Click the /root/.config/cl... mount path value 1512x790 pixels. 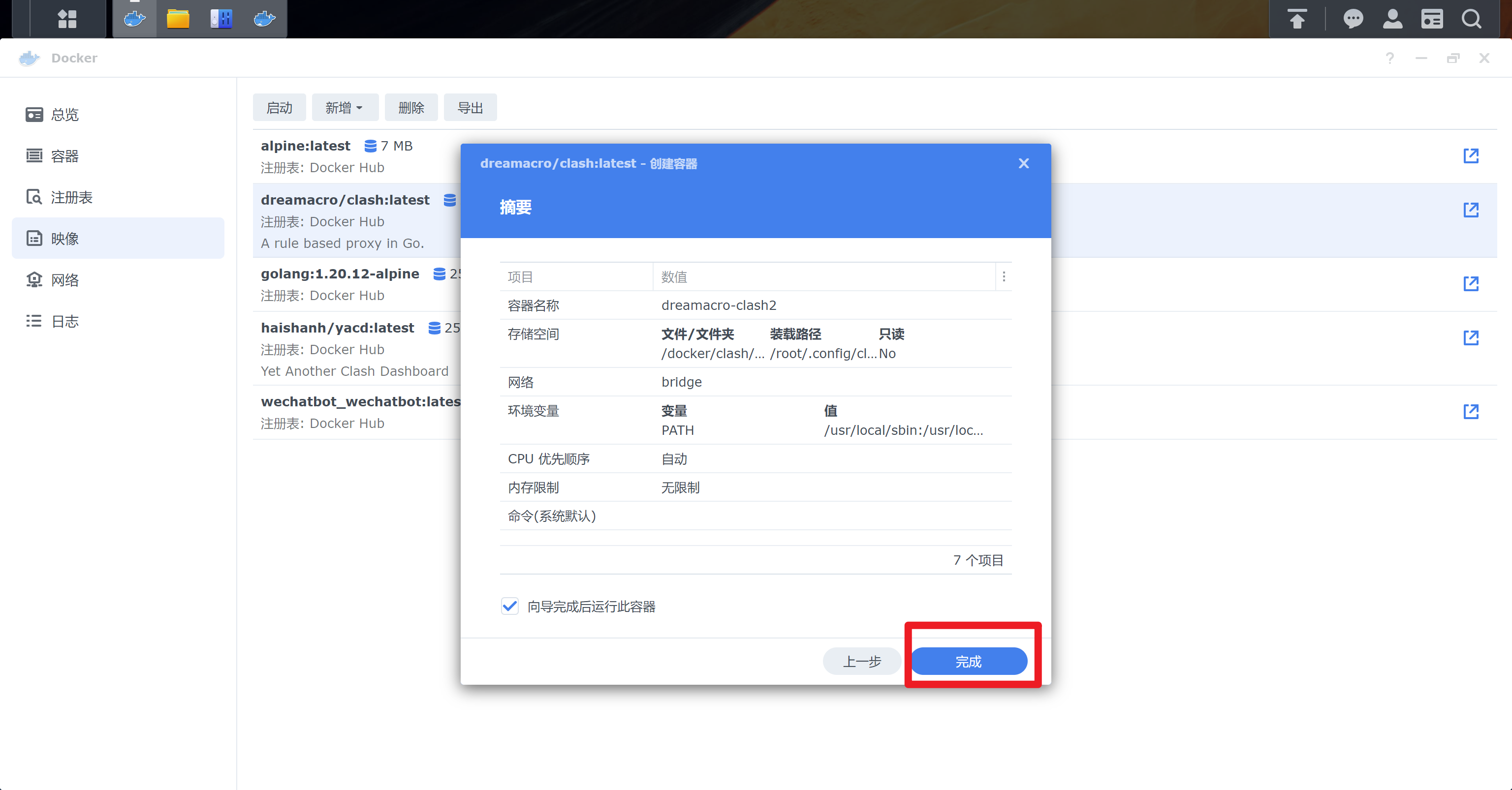pos(823,354)
